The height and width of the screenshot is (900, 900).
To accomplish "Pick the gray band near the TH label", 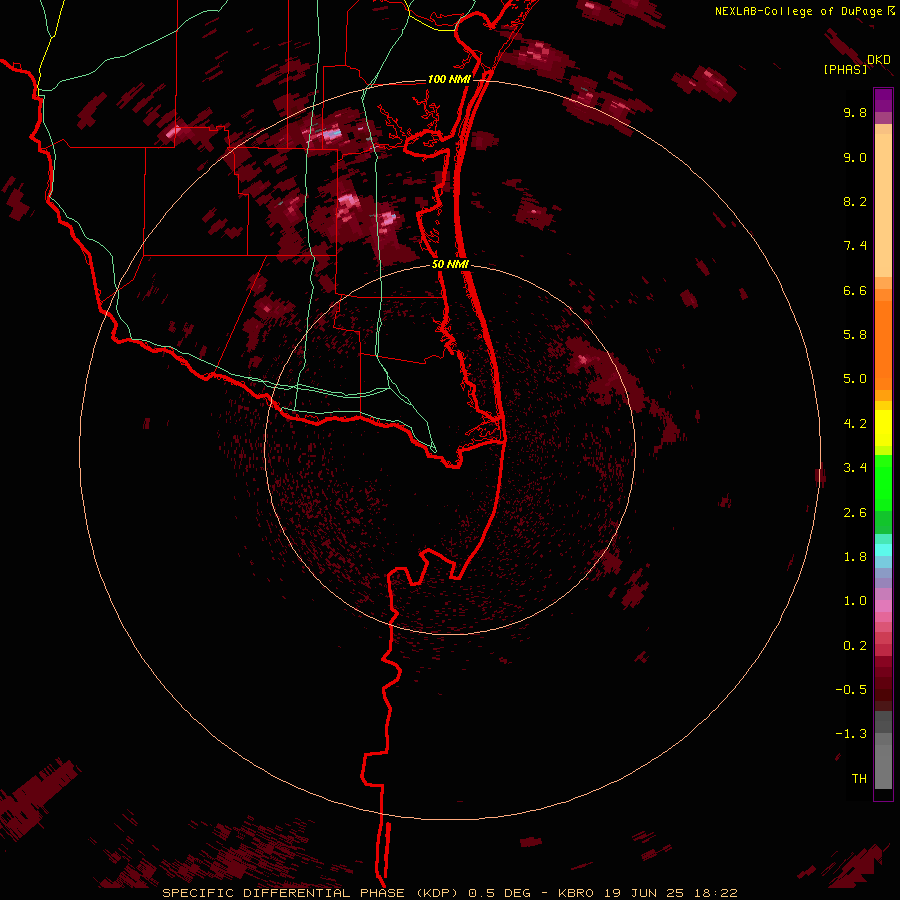I will click(x=883, y=766).
